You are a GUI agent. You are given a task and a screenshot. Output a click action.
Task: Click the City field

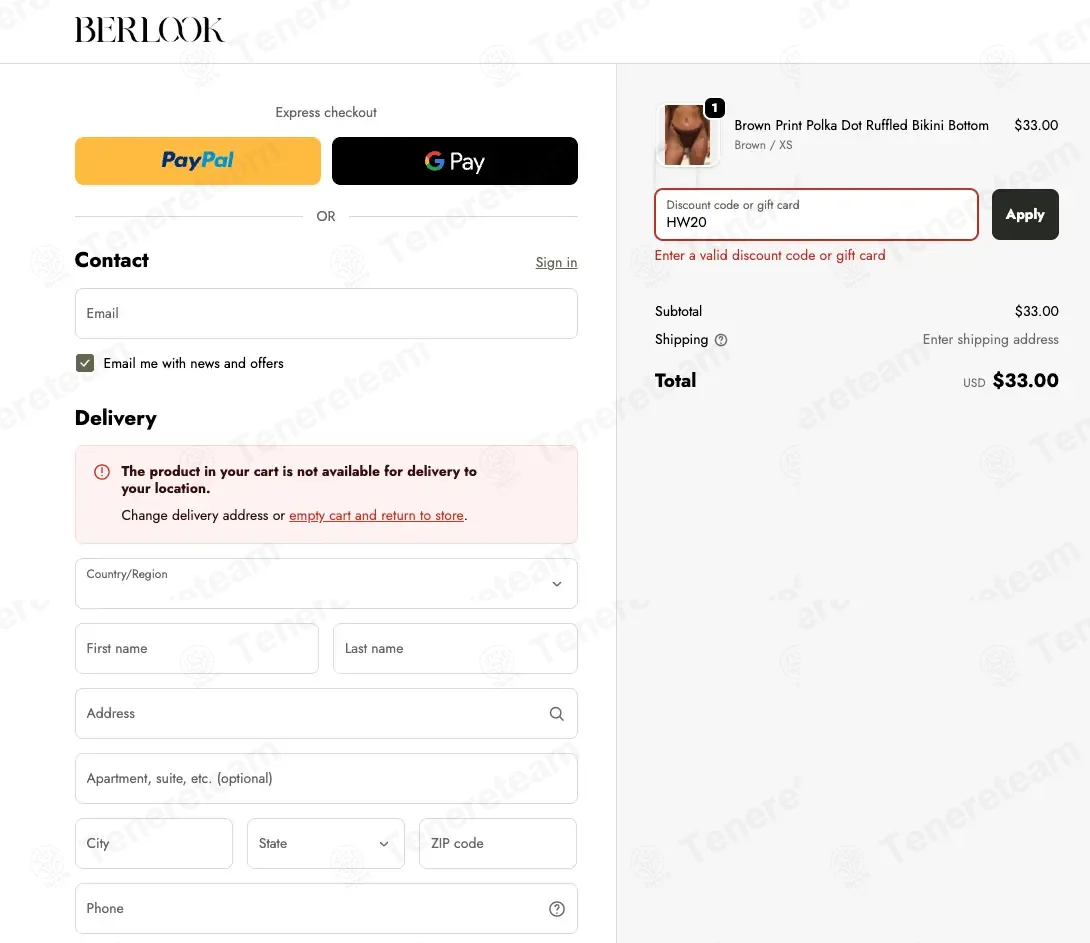154,844
